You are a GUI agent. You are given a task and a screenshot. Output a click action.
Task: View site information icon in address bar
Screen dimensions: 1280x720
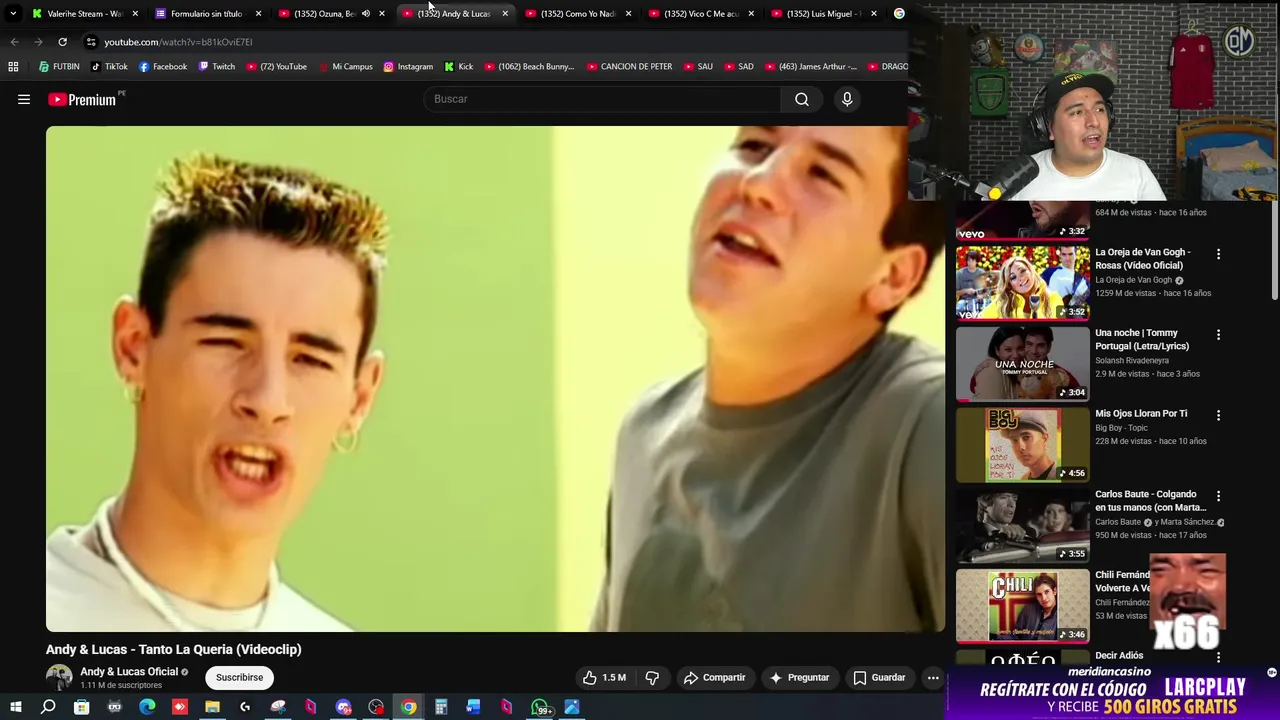tap(91, 42)
